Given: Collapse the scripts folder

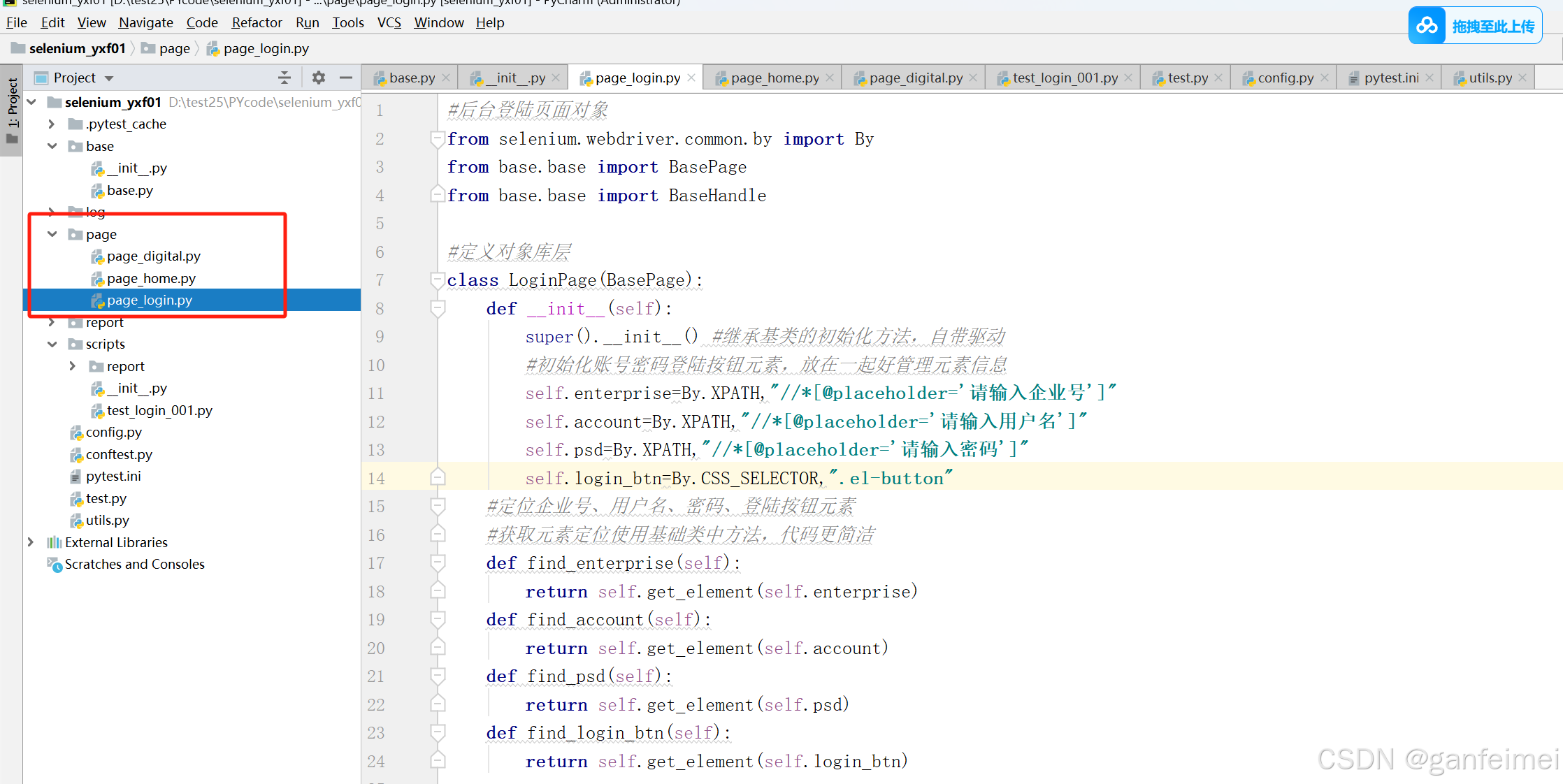Looking at the screenshot, I should tap(52, 344).
